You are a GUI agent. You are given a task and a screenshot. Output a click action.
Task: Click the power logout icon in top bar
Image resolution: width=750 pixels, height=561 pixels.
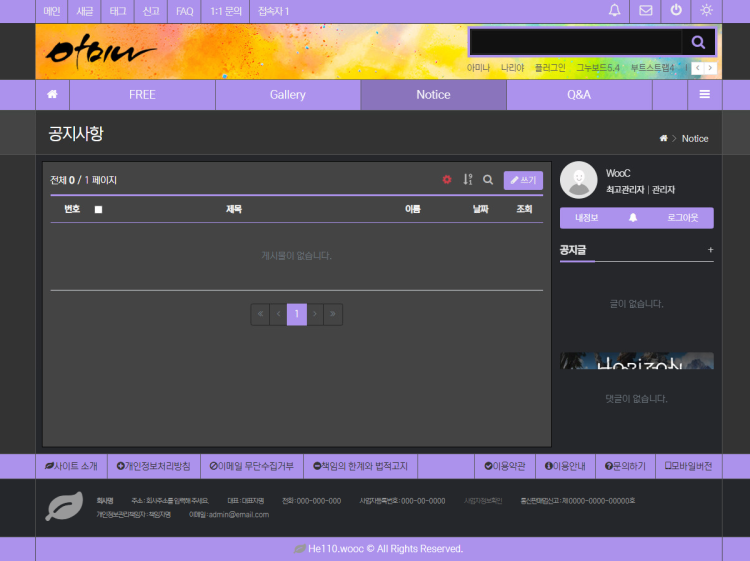[676, 11]
